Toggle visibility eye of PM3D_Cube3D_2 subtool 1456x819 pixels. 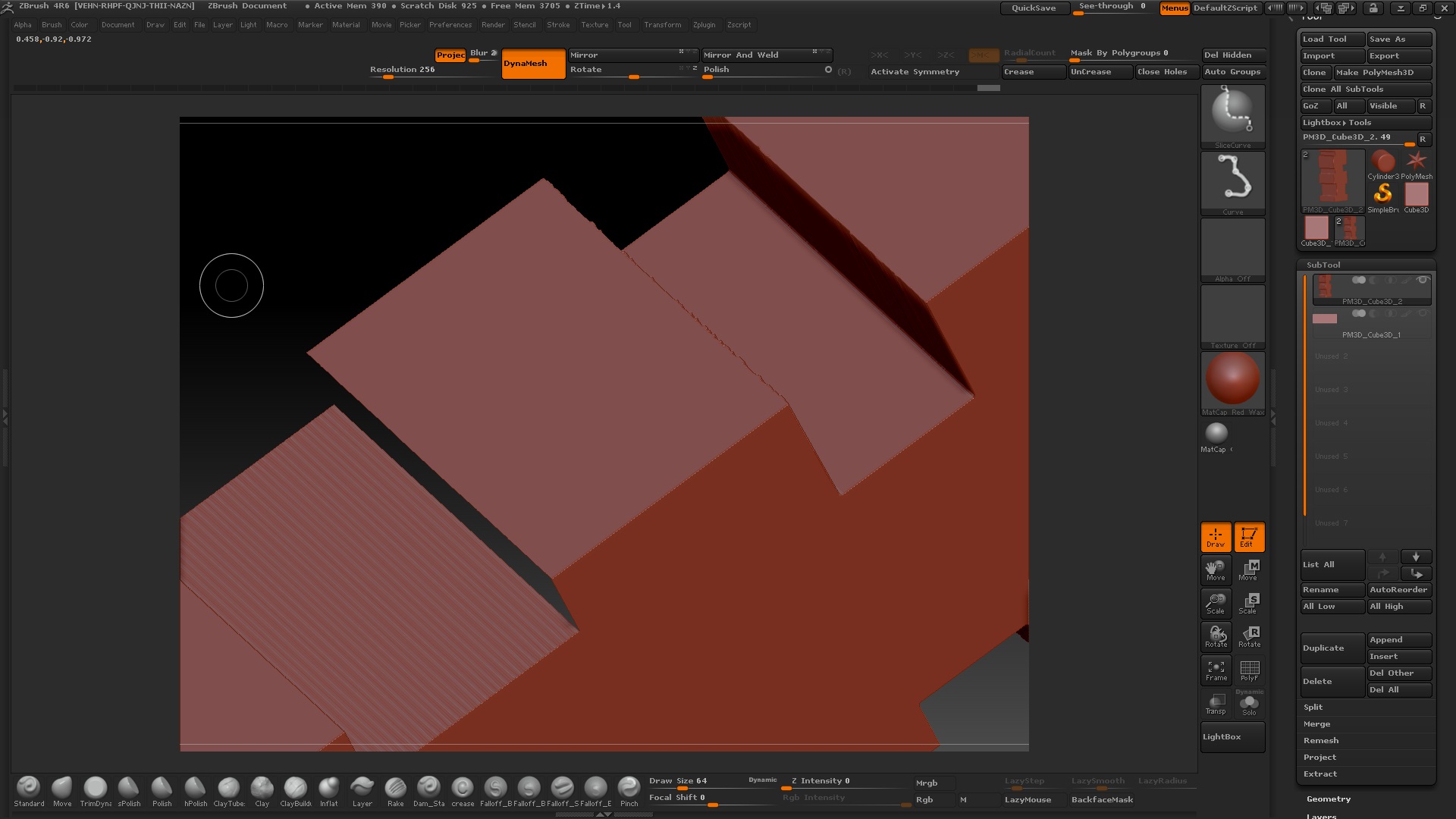(x=1423, y=281)
